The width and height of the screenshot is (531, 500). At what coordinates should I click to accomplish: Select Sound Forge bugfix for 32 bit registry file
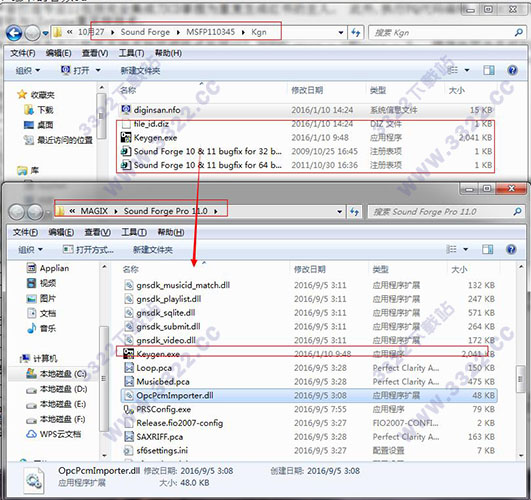[x=306, y=151]
